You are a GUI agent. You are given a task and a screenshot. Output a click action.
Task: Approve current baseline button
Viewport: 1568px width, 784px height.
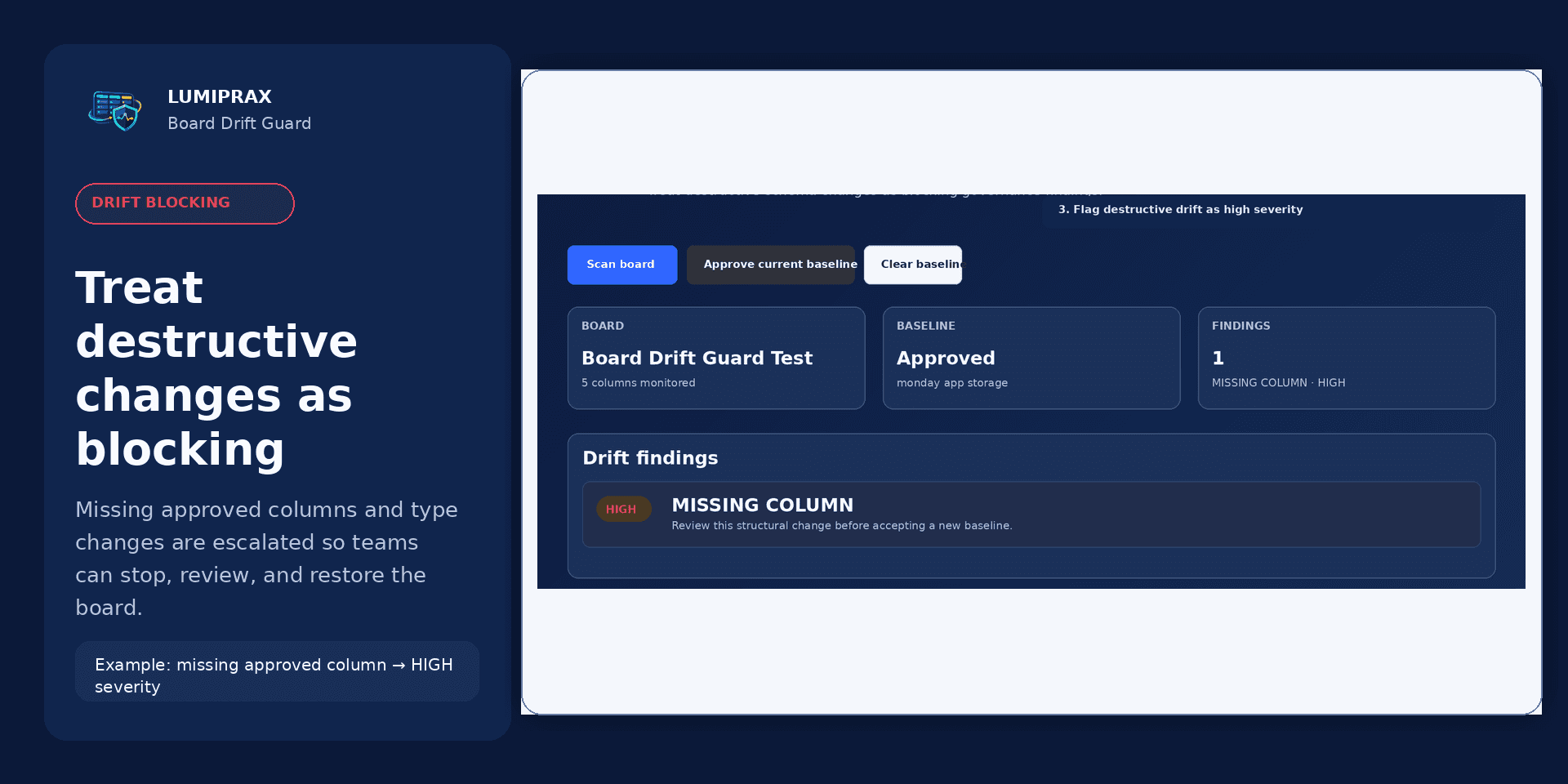(x=771, y=265)
